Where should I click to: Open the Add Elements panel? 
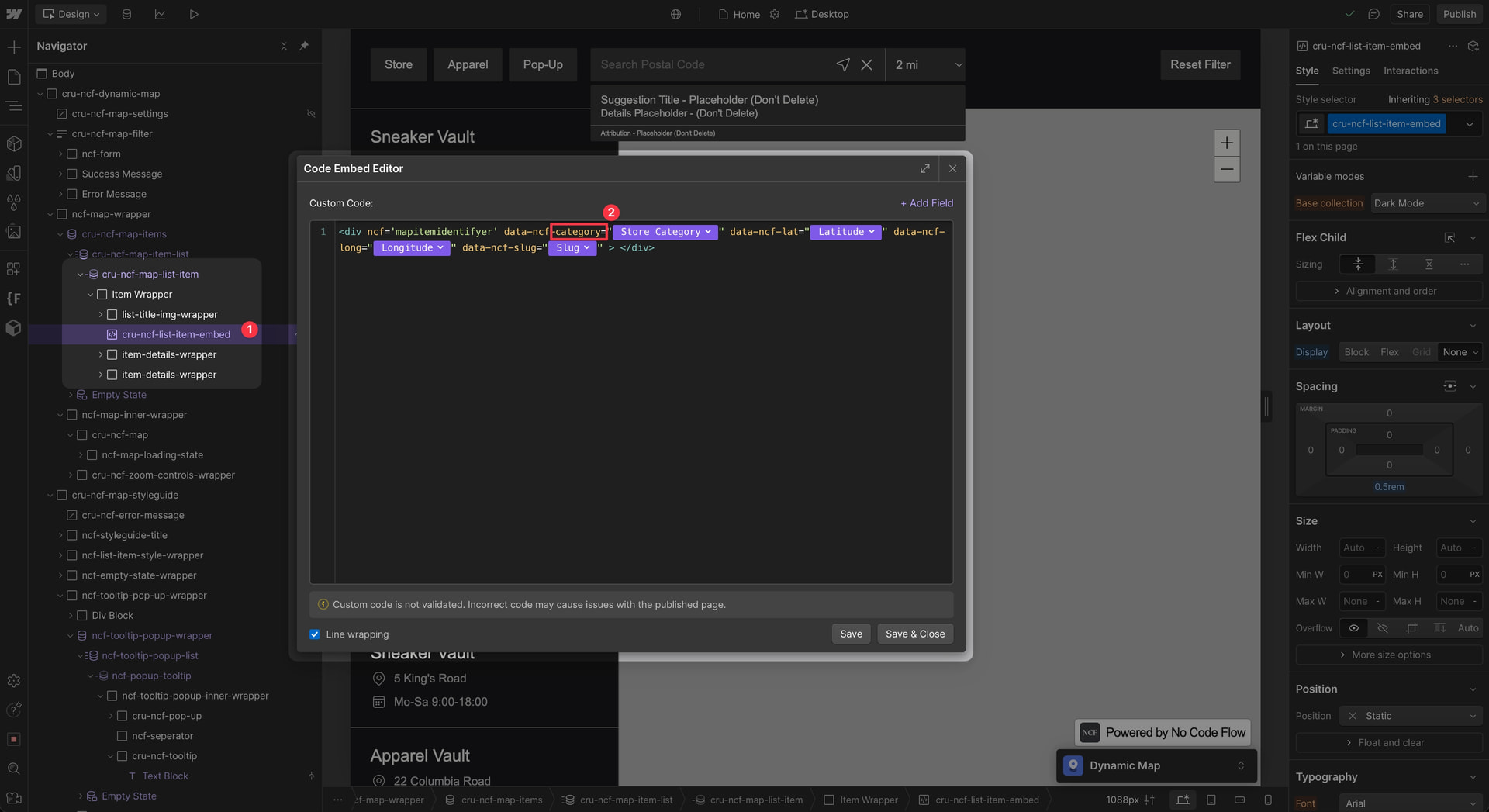point(14,47)
